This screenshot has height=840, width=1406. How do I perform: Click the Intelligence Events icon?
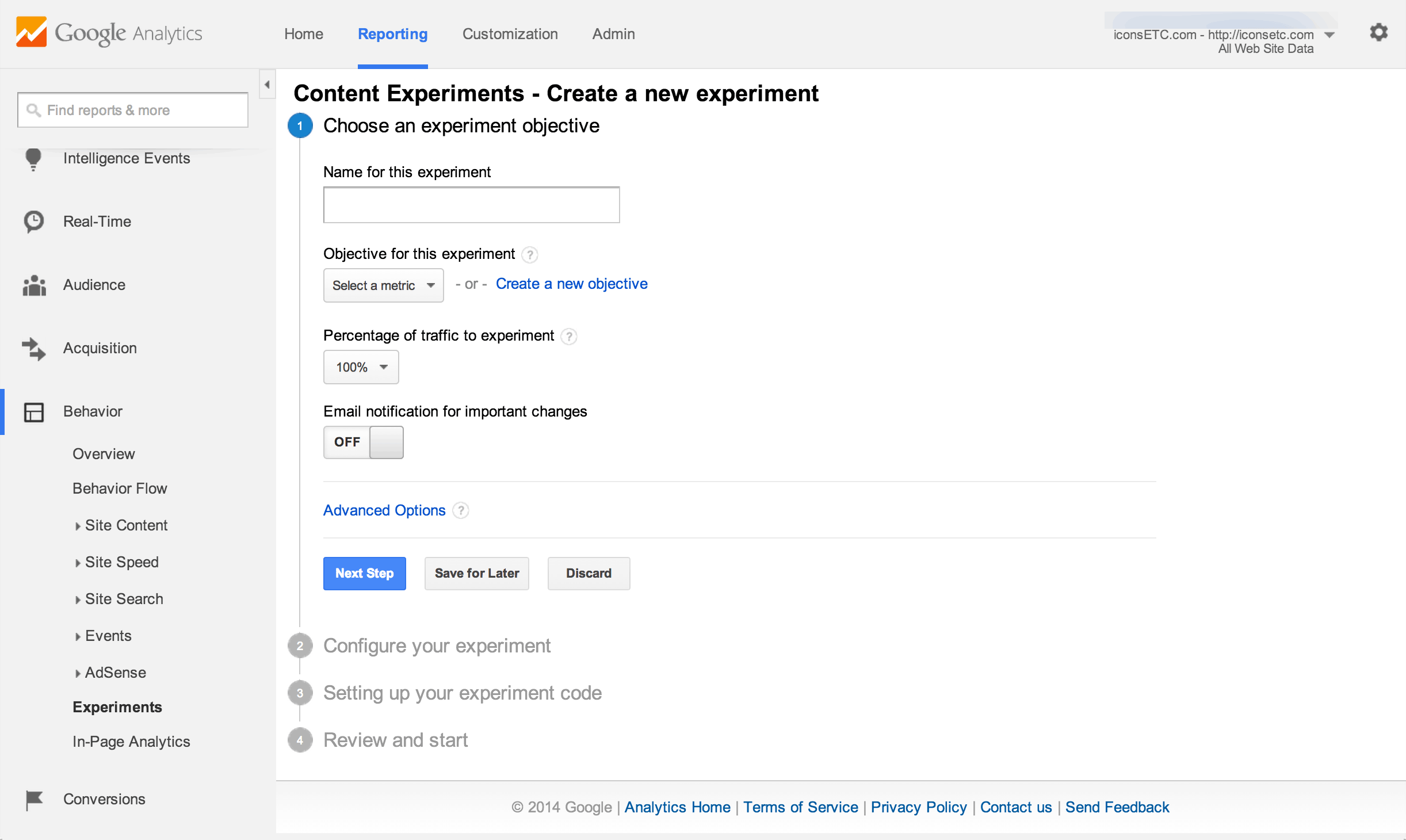click(x=33, y=157)
